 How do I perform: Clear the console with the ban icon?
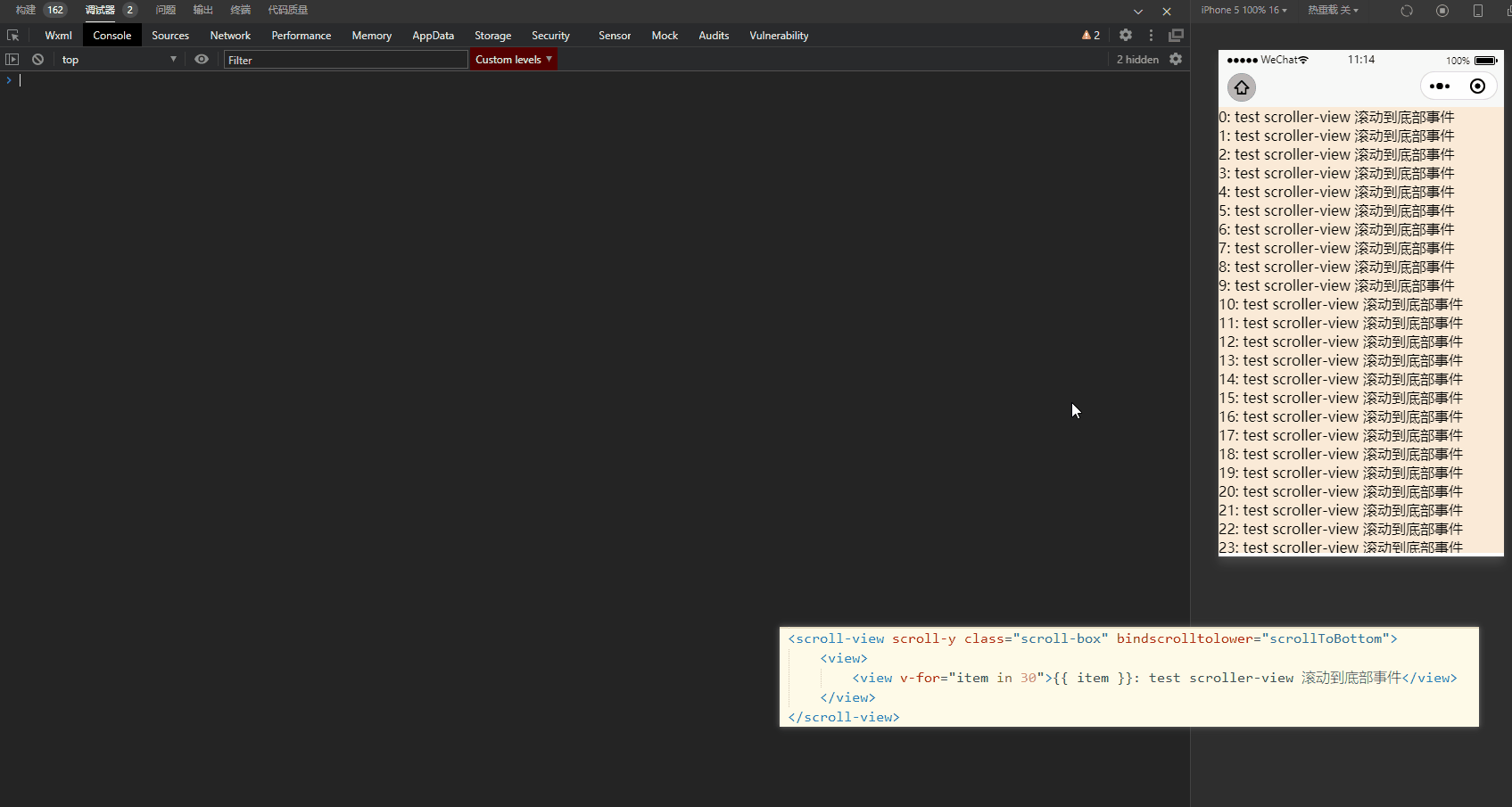(37, 60)
